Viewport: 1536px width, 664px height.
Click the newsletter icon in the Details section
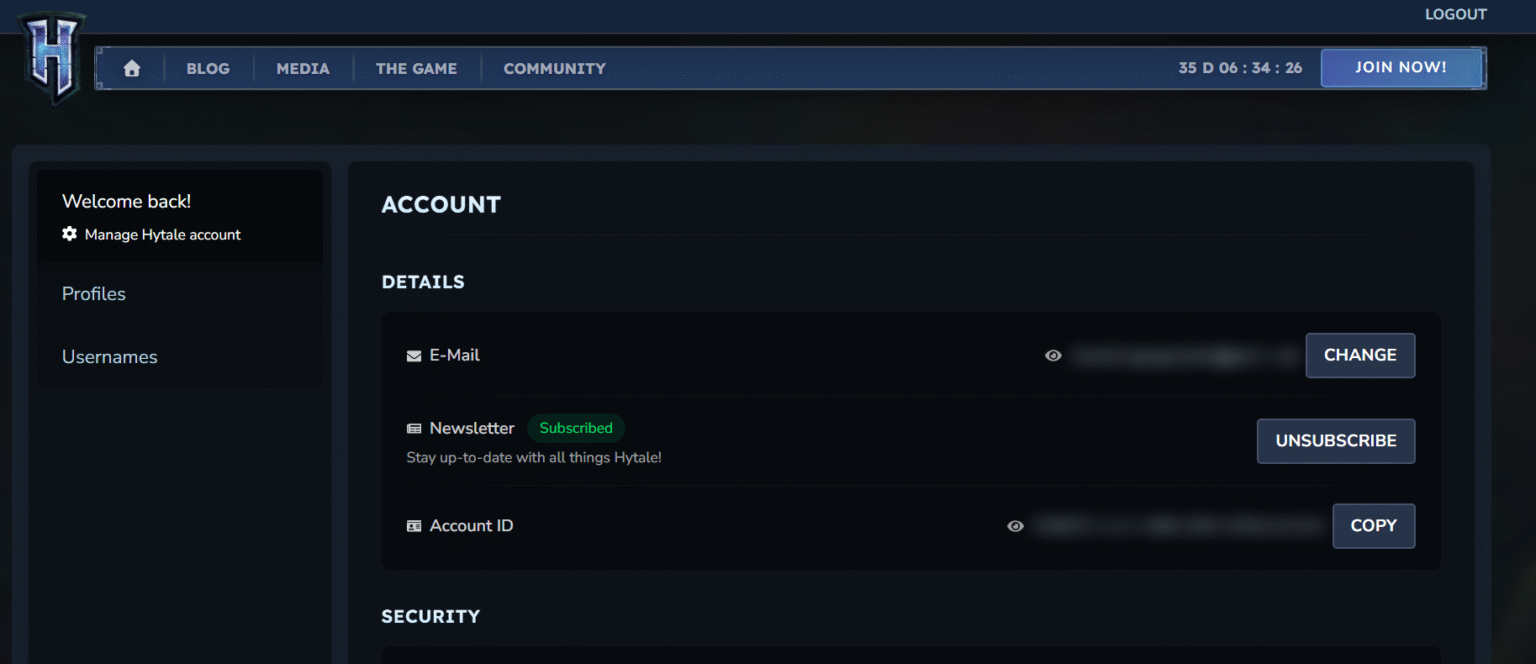pos(413,428)
